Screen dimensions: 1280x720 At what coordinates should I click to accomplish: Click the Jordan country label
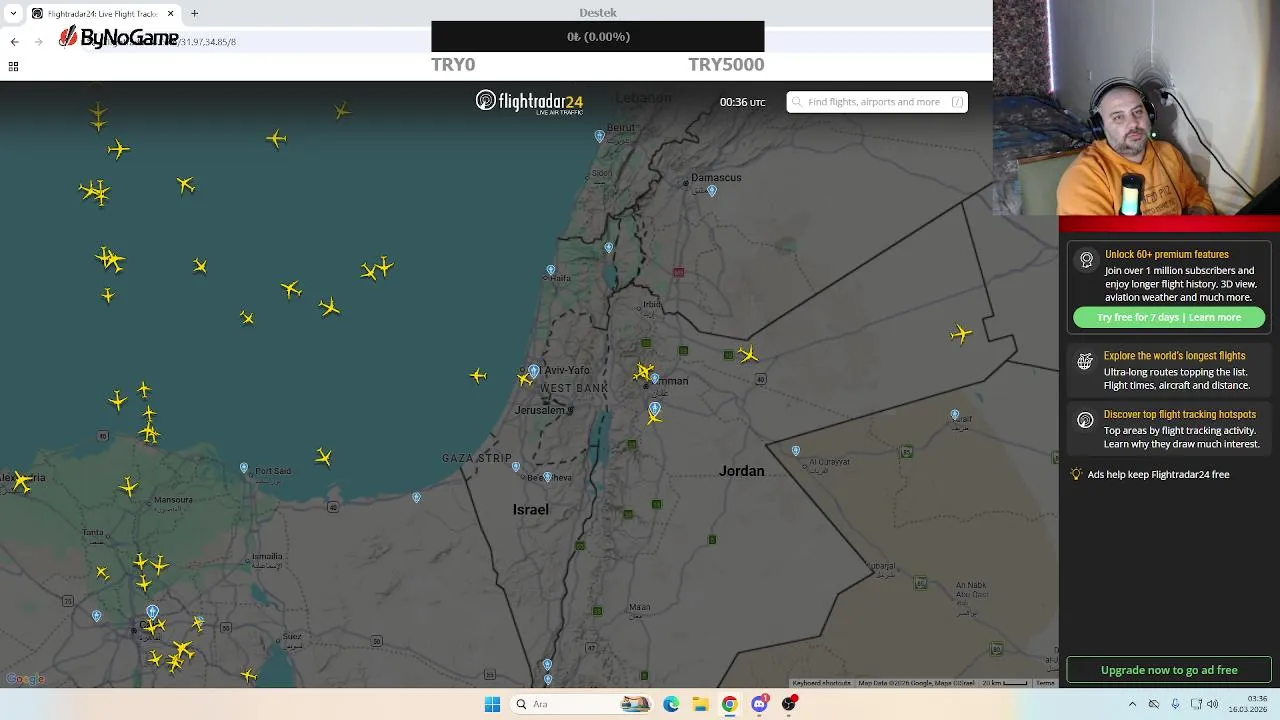pyautogui.click(x=741, y=471)
